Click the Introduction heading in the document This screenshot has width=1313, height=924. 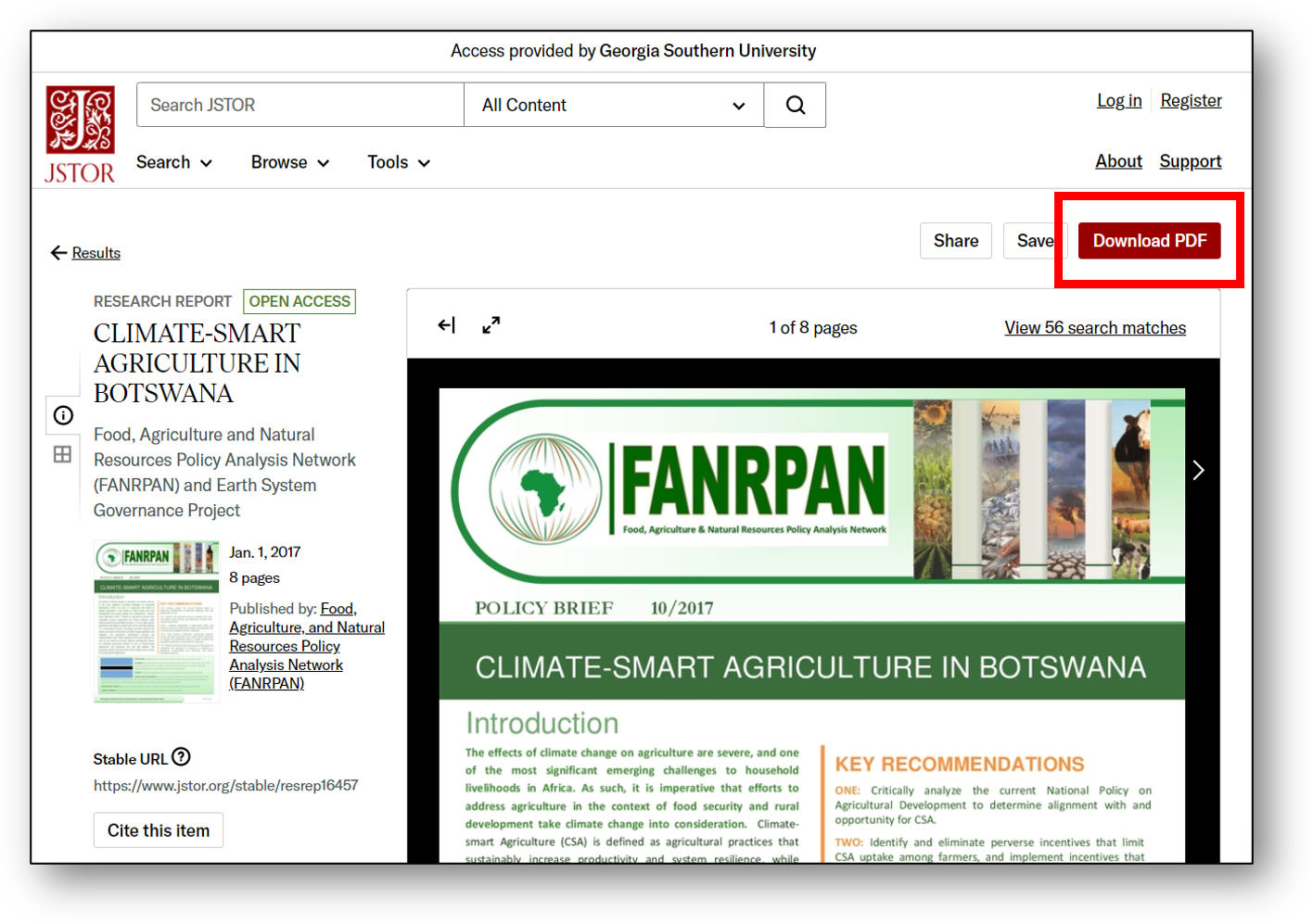click(x=542, y=723)
